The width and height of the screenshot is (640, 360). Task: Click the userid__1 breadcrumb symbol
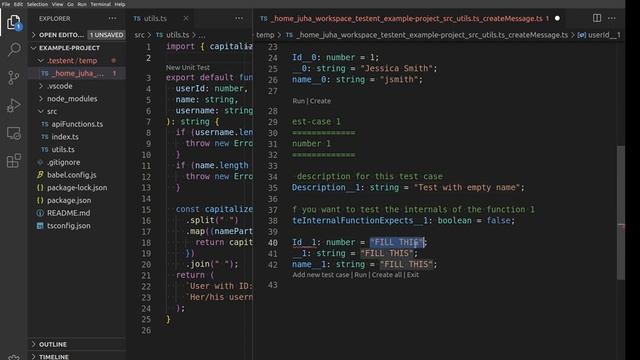pos(604,35)
